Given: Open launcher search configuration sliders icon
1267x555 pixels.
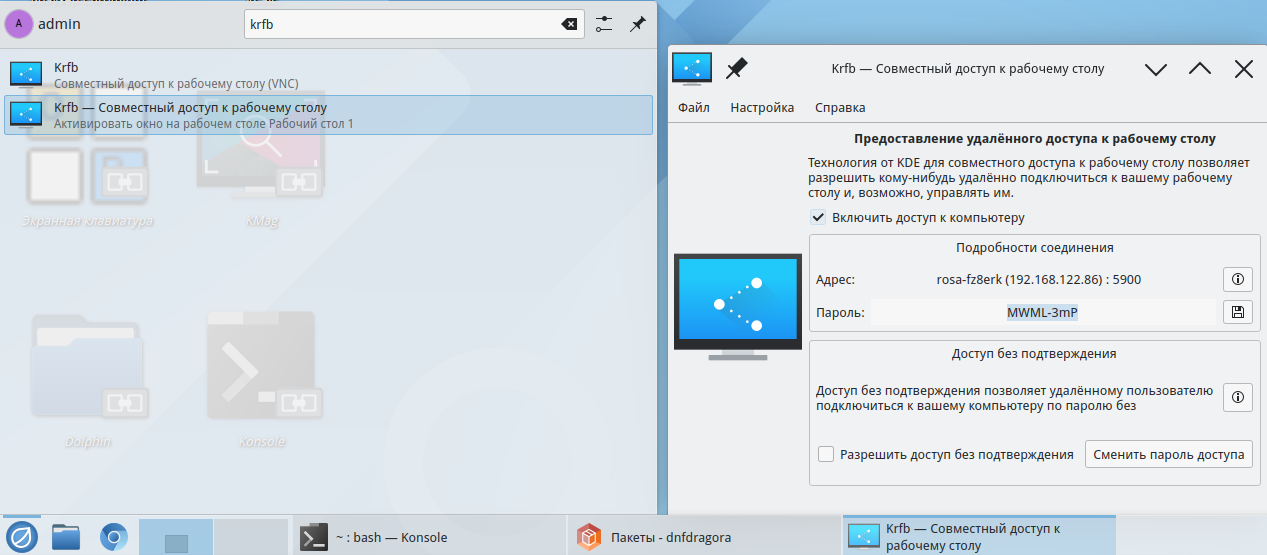Looking at the screenshot, I should 603,24.
